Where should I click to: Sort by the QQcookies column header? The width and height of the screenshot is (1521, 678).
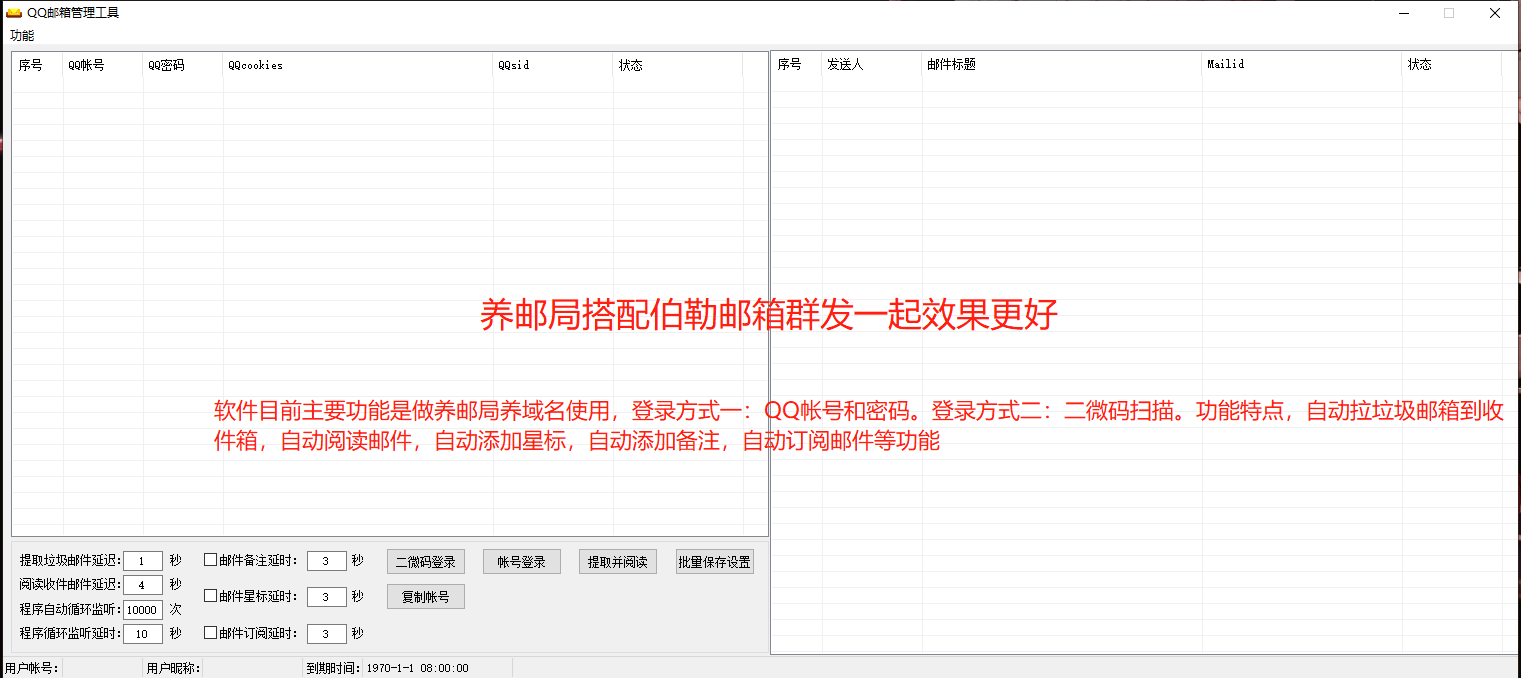(x=358, y=65)
